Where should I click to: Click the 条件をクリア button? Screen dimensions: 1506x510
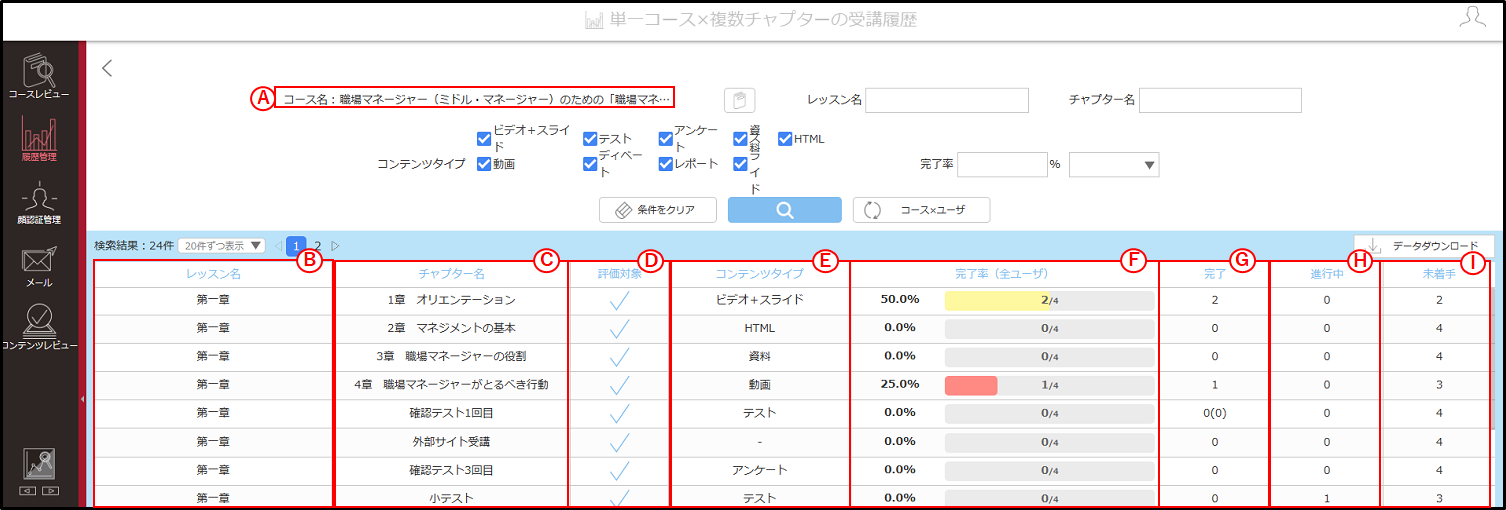pyautogui.click(x=659, y=210)
